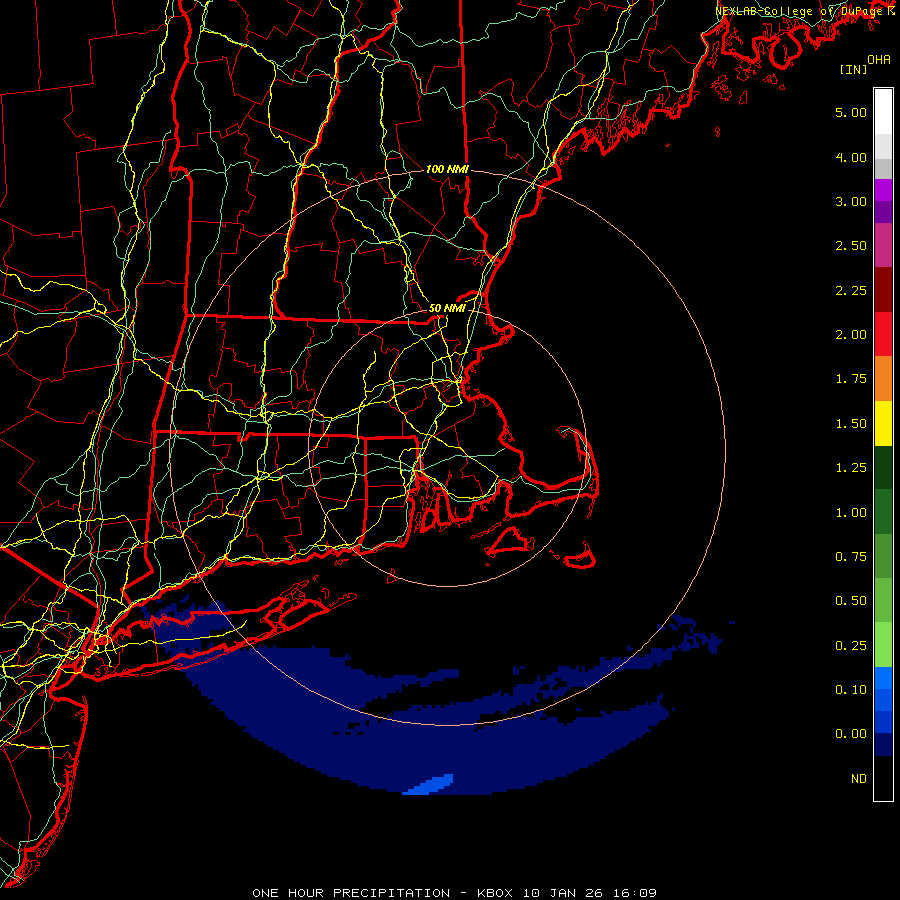Click the light green swatch beside 0.50
Viewport: 900px width, 900px height.
coord(883,600)
